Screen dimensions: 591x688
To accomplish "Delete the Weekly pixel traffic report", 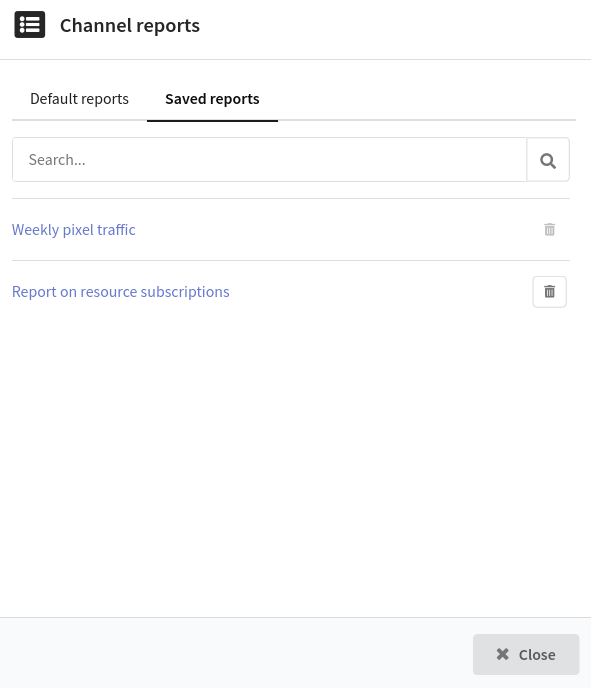I will tap(549, 229).
